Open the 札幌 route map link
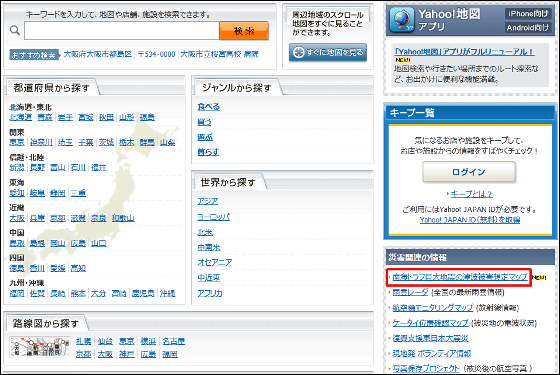 point(84,341)
